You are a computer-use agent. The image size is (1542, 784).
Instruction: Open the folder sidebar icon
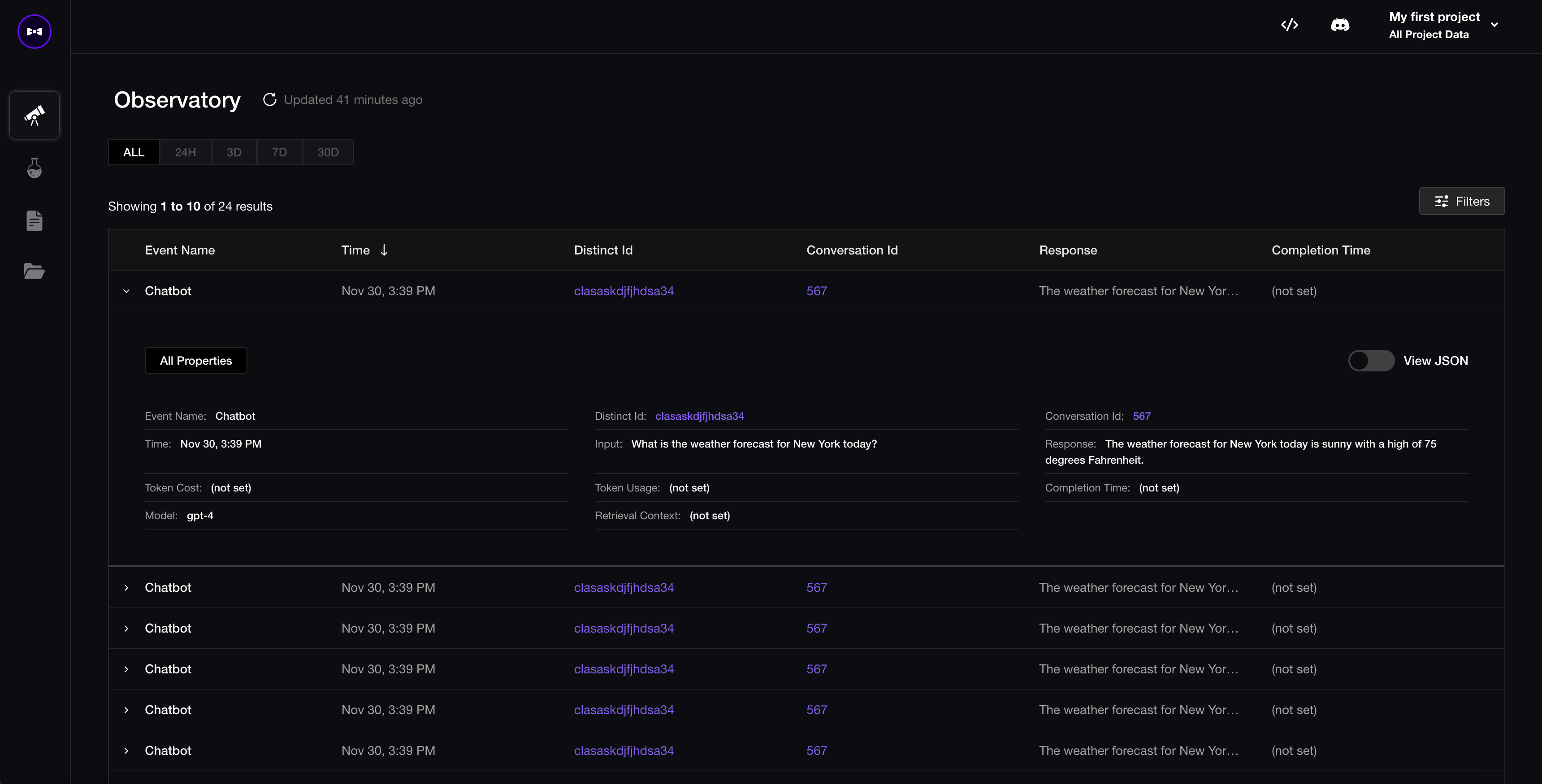click(34, 271)
